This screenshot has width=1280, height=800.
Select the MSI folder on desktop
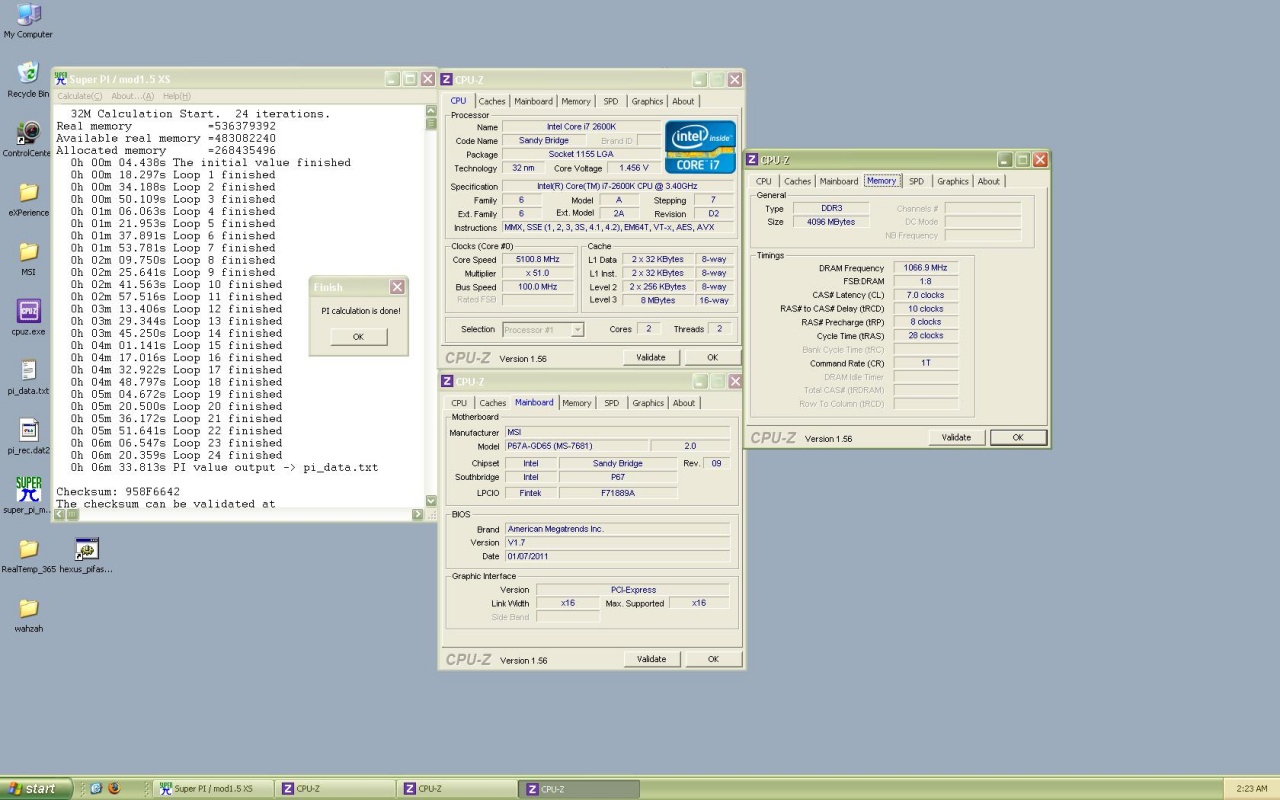click(x=28, y=252)
